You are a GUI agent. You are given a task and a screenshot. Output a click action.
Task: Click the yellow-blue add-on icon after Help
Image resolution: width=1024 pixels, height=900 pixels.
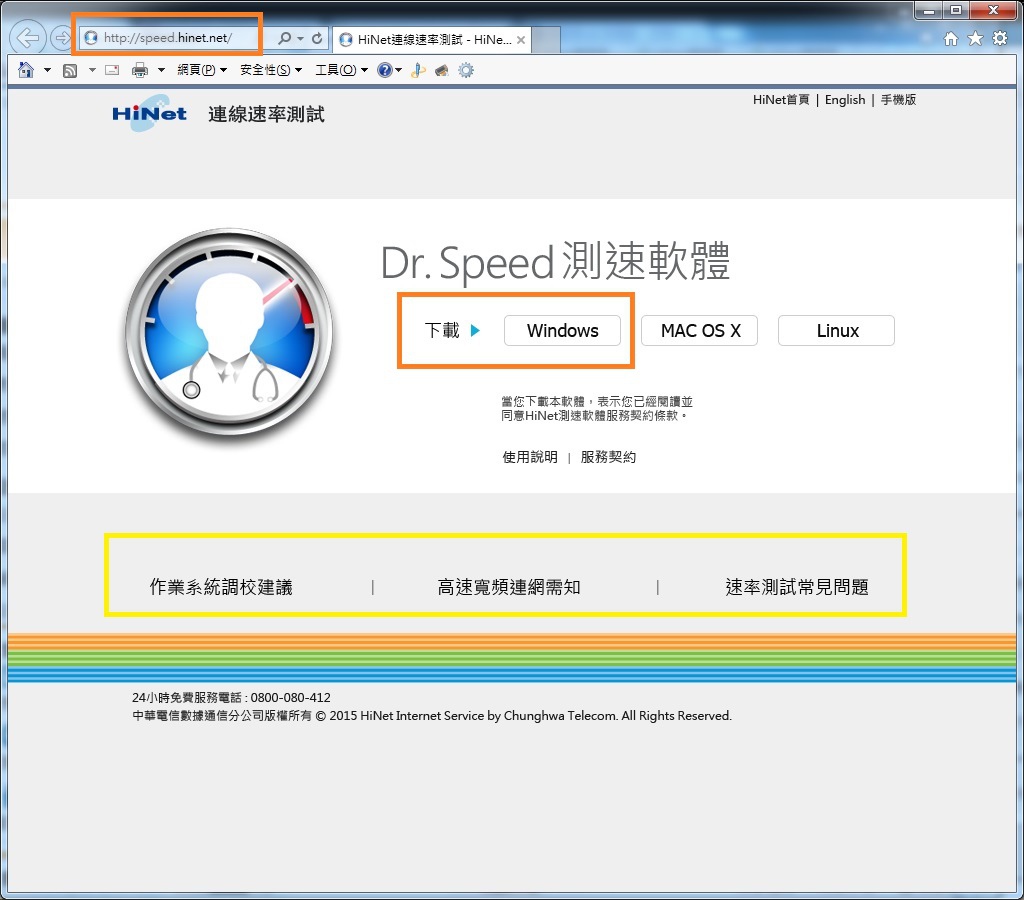[x=418, y=71]
